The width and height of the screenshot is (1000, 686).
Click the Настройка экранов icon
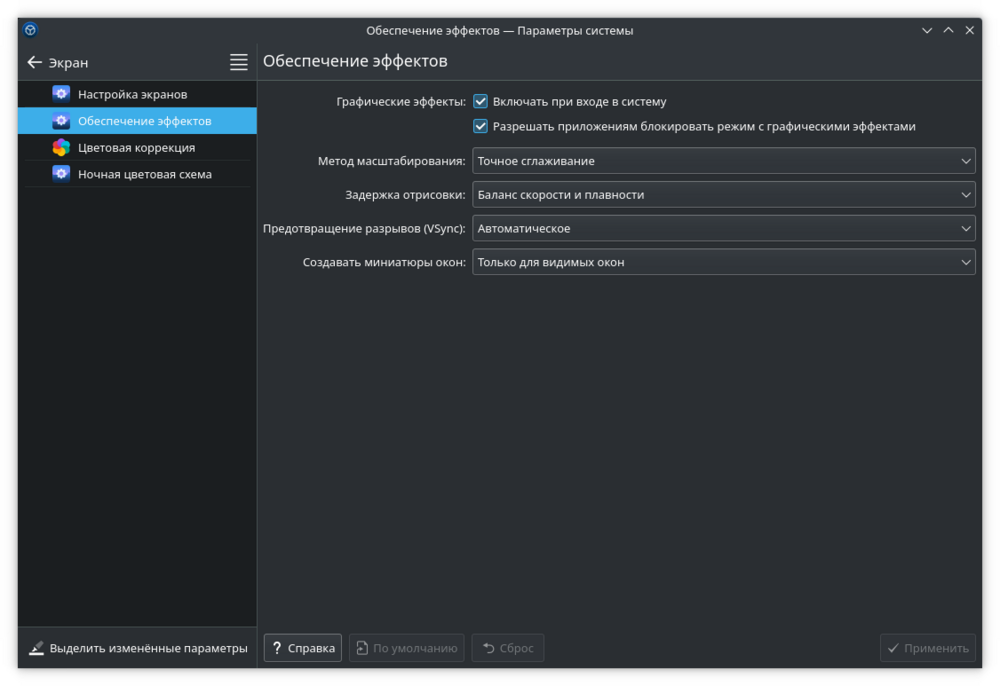coord(61,94)
